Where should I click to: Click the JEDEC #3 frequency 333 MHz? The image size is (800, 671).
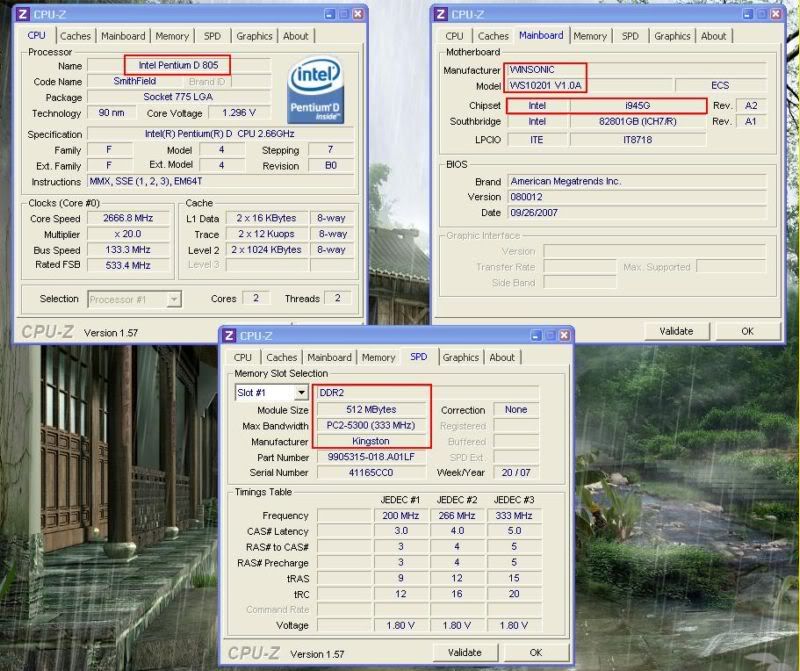point(514,516)
